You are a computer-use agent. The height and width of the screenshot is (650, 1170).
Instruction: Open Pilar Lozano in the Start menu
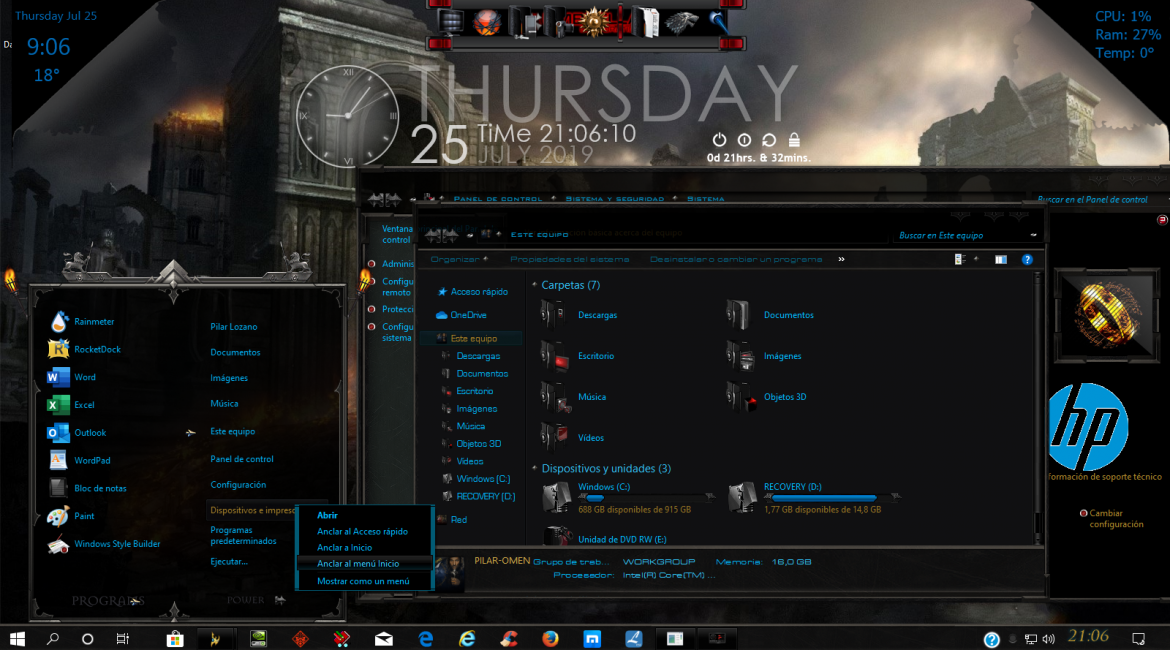point(234,327)
